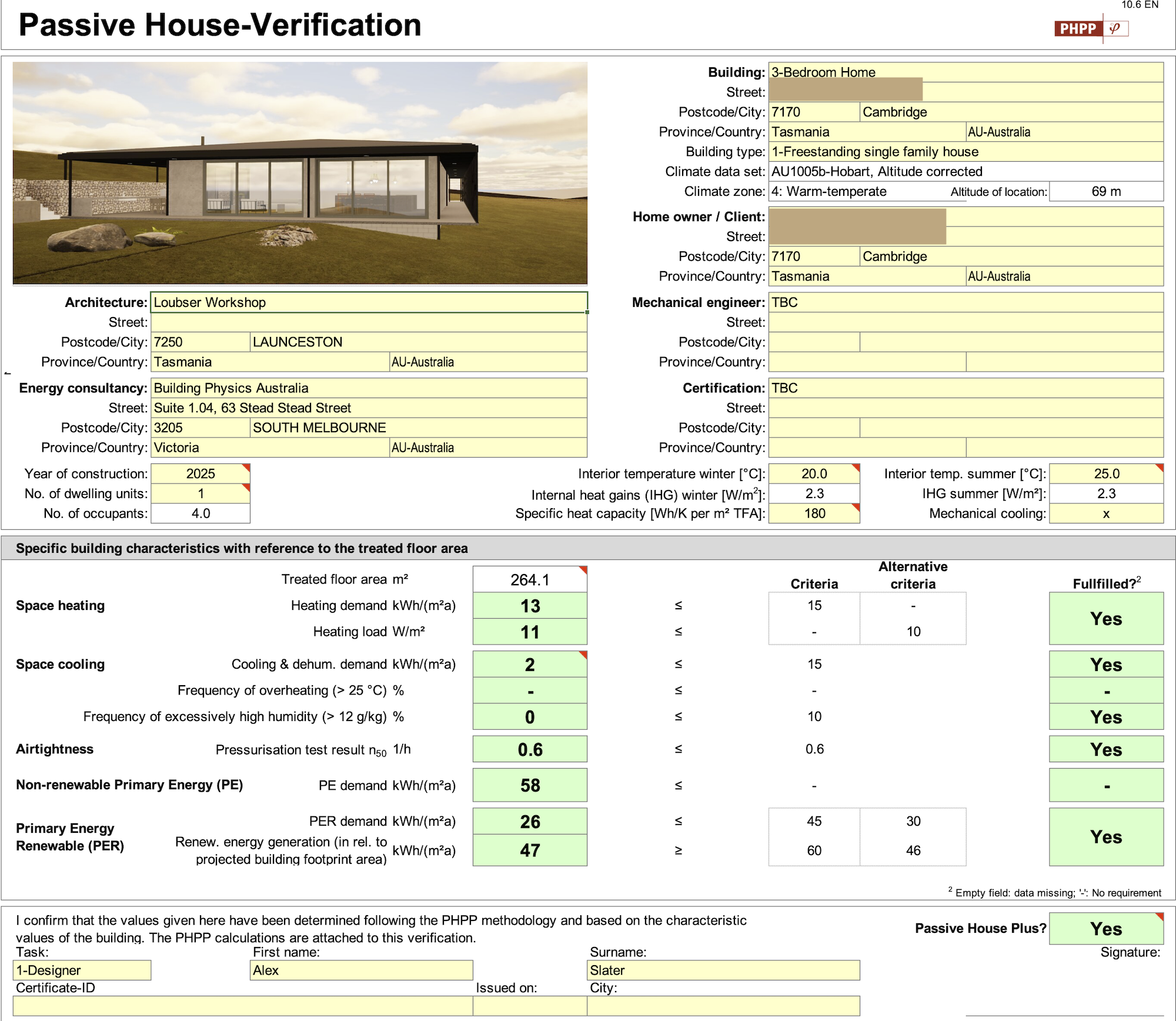Click the First name field 'Alex'
Viewport: 1176px width, 1021px height.
[362, 970]
